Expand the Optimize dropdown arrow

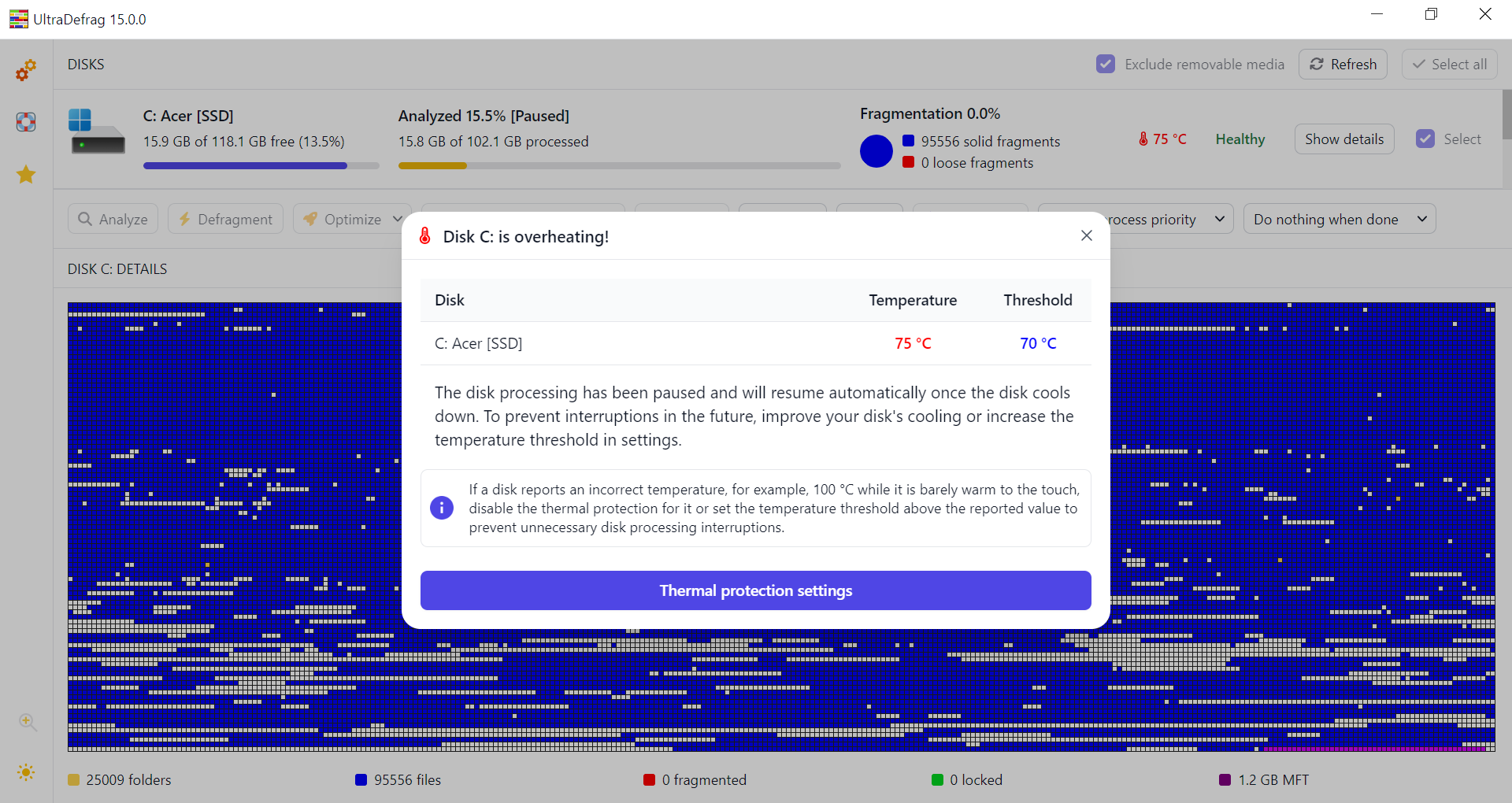(398, 219)
